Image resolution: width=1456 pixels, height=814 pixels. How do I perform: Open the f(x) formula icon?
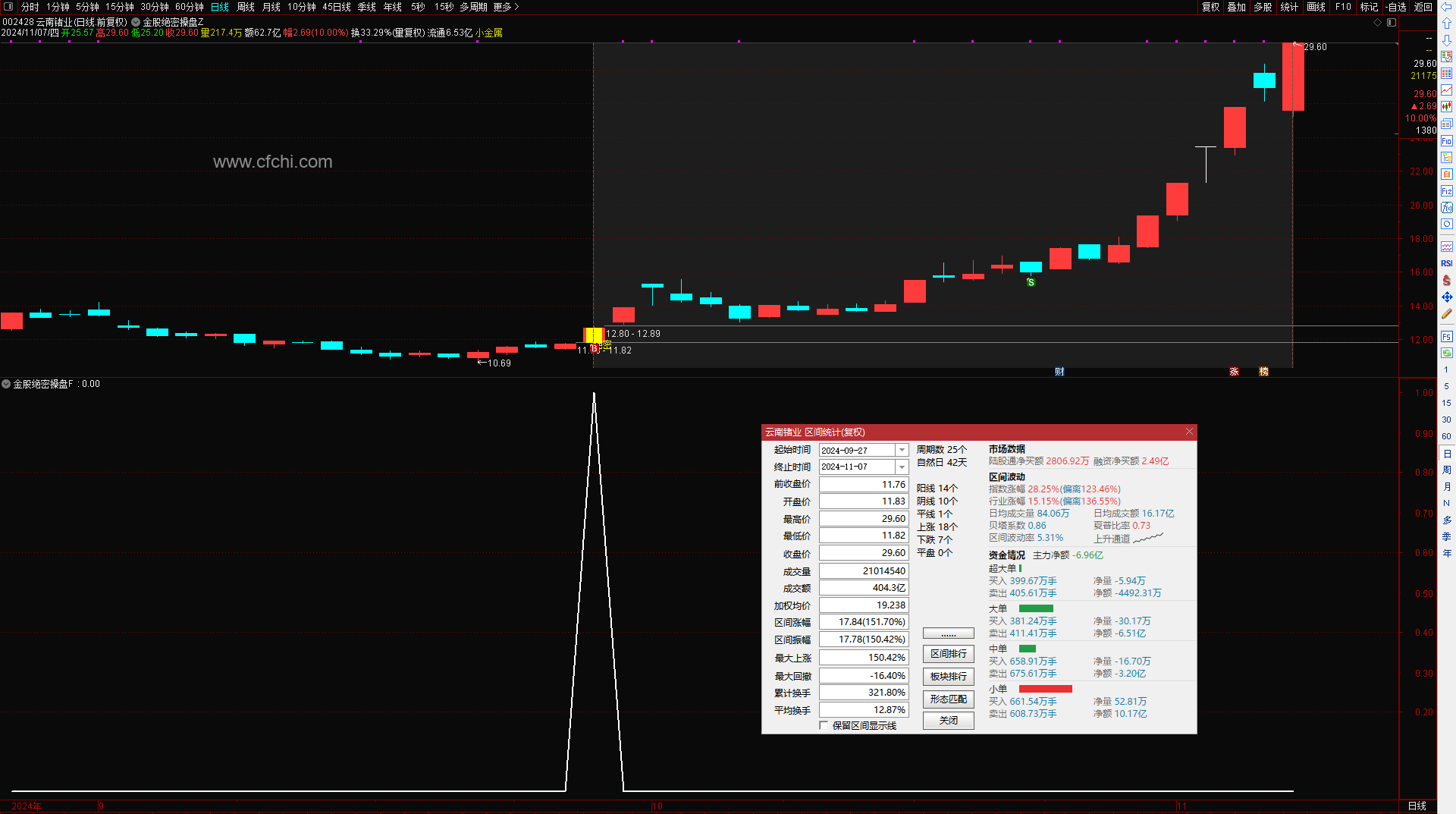point(1447,208)
